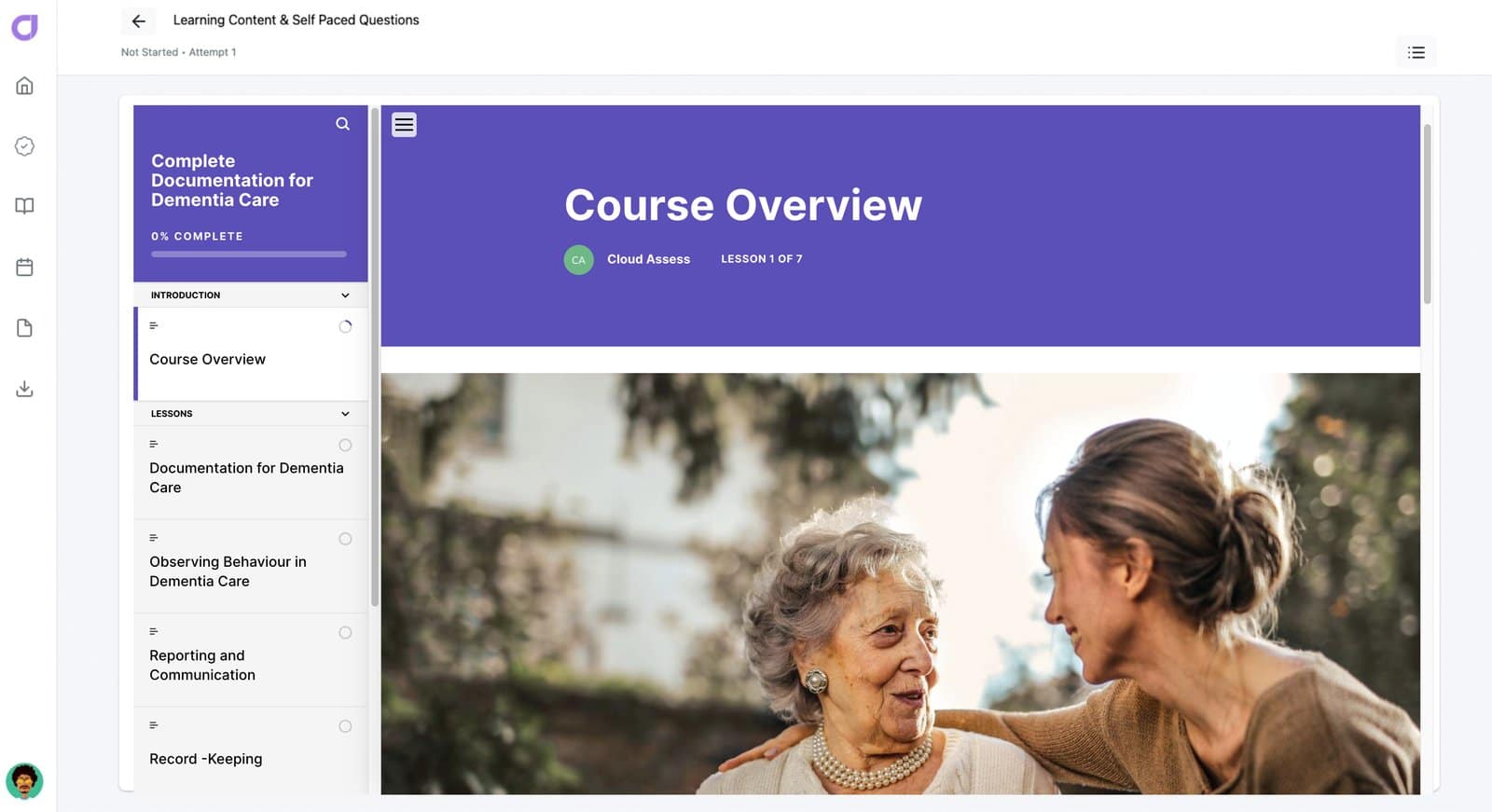Viewport: 1492px width, 812px height.
Task: Click the INTRODUCTION section header
Action: point(251,295)
